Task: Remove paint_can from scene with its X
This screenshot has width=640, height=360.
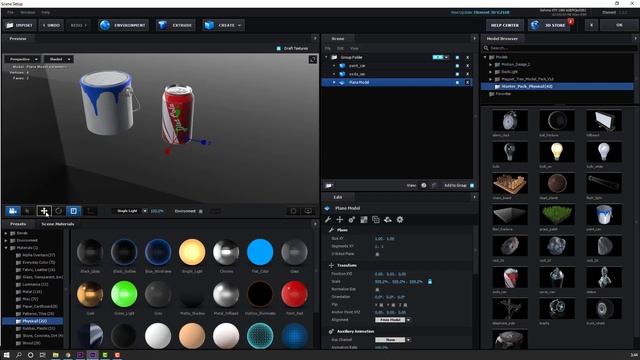Action: pos(468,66)
